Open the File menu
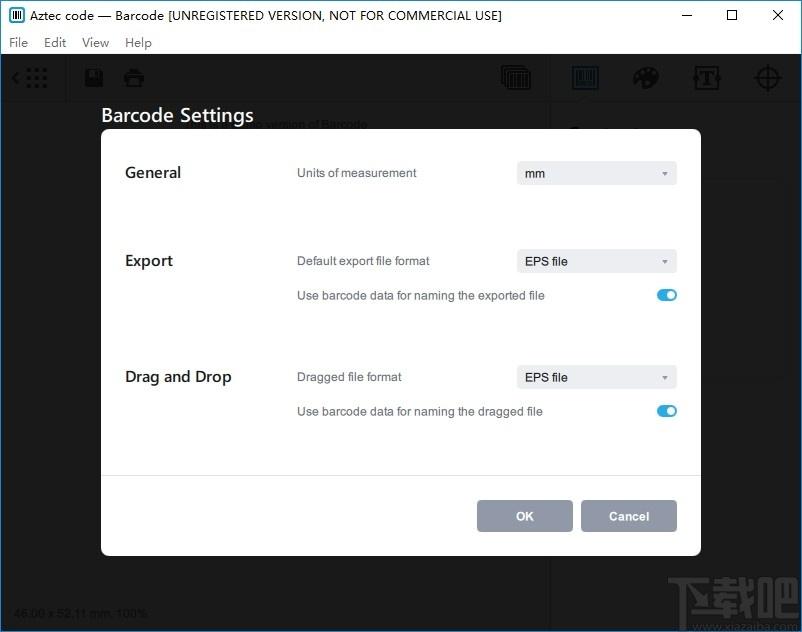This screenshot has width=802, height=632. tap(18, 42)
